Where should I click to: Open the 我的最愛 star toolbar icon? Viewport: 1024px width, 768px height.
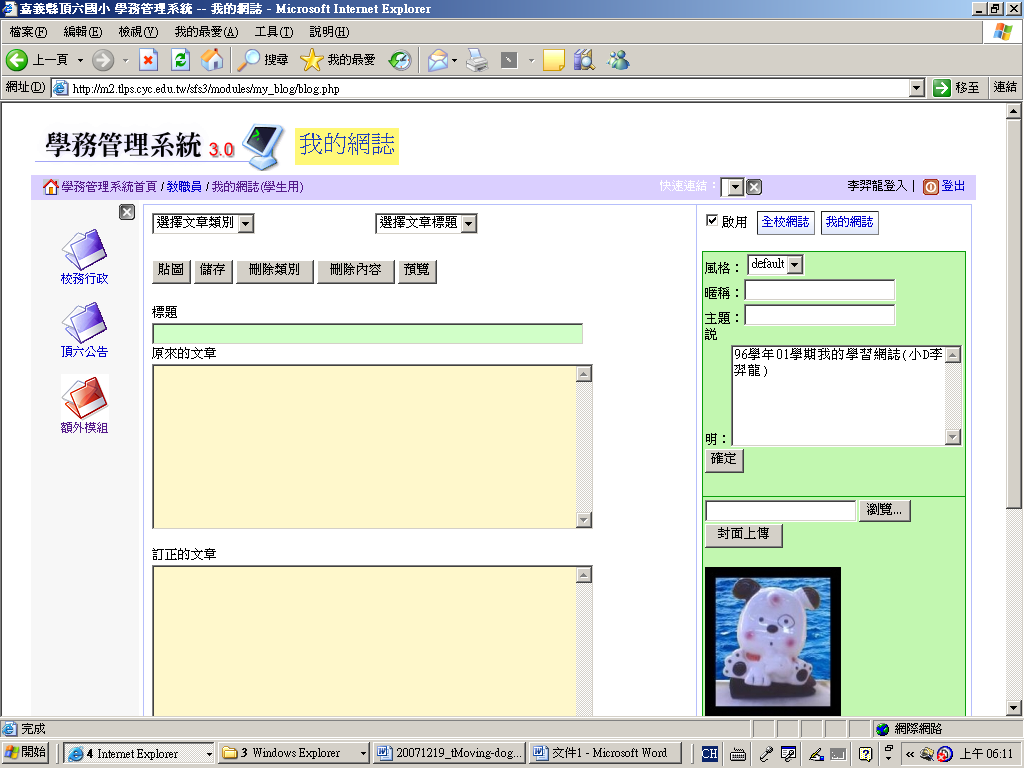point(311,60)
